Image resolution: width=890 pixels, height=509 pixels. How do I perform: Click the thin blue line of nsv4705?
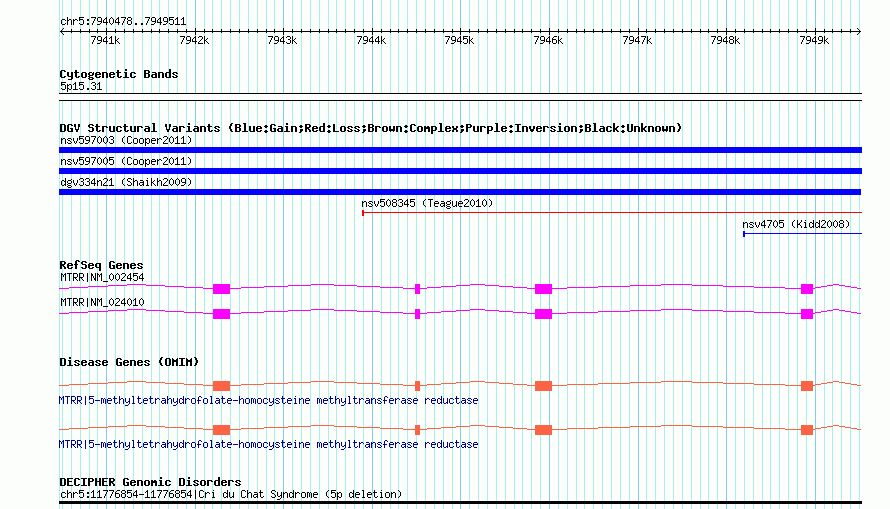point(803,234)
